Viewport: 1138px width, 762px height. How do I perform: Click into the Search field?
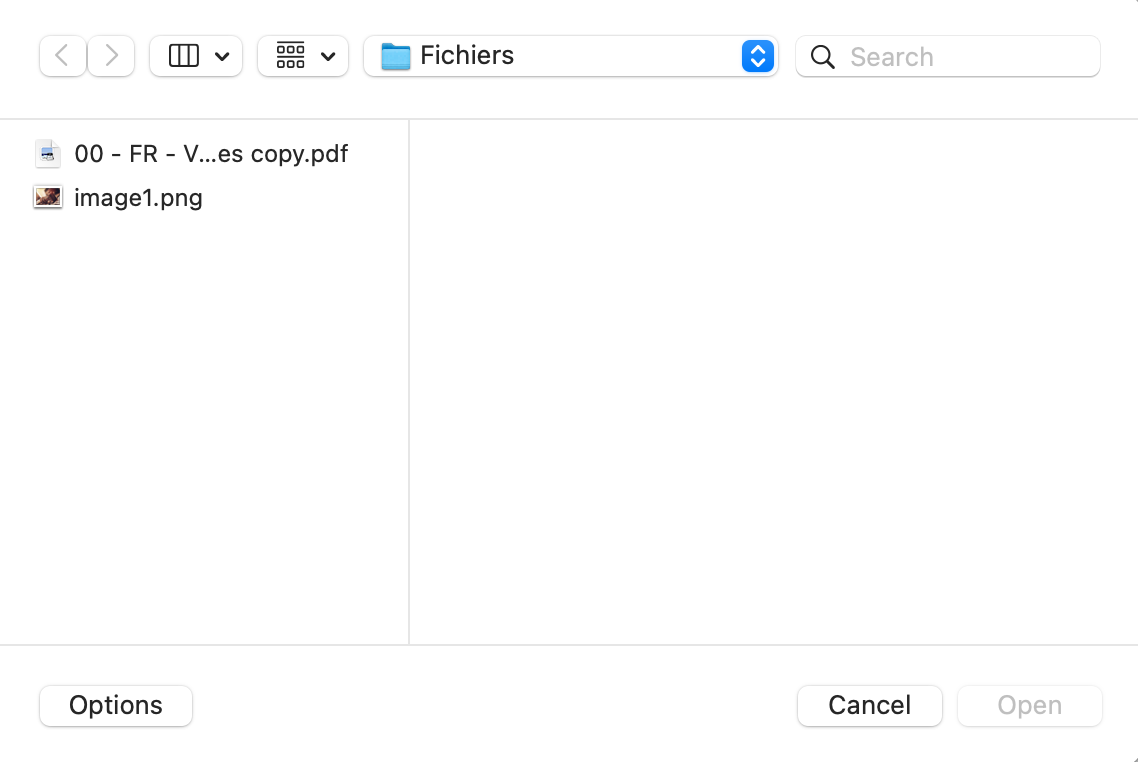click(x=965, y=57)
